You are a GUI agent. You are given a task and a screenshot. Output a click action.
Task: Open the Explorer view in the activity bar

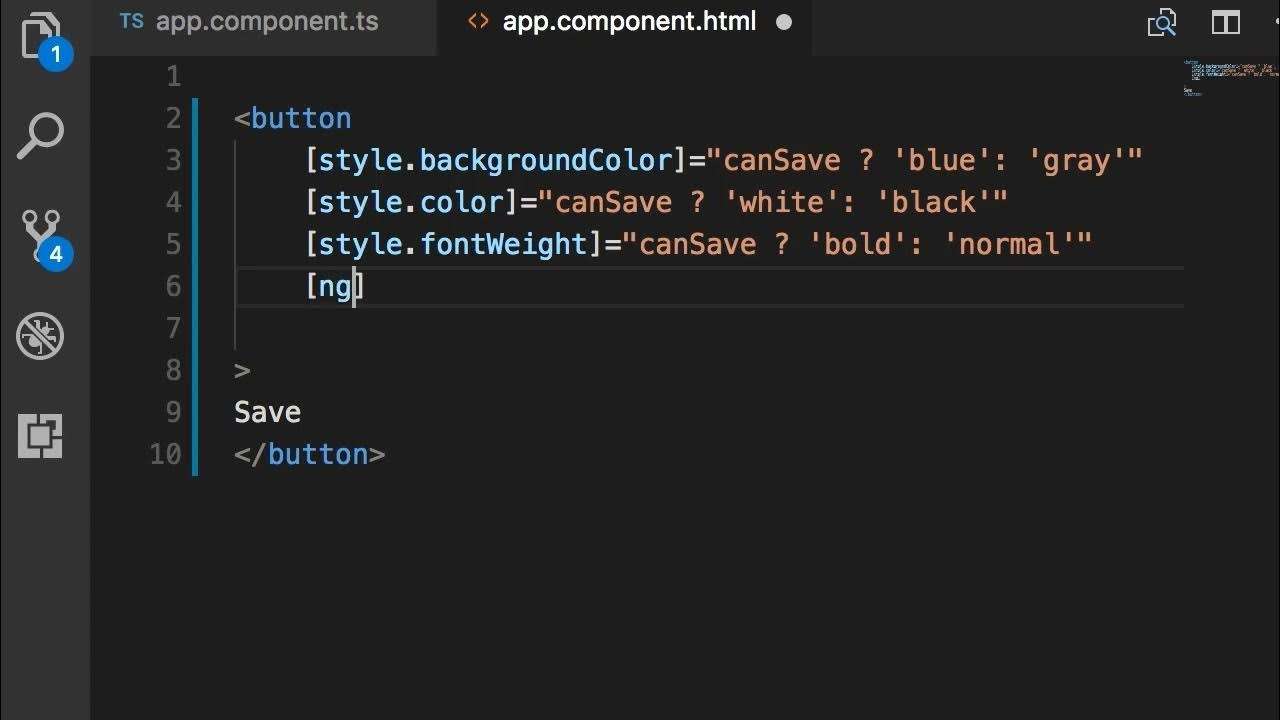point(40,36)
